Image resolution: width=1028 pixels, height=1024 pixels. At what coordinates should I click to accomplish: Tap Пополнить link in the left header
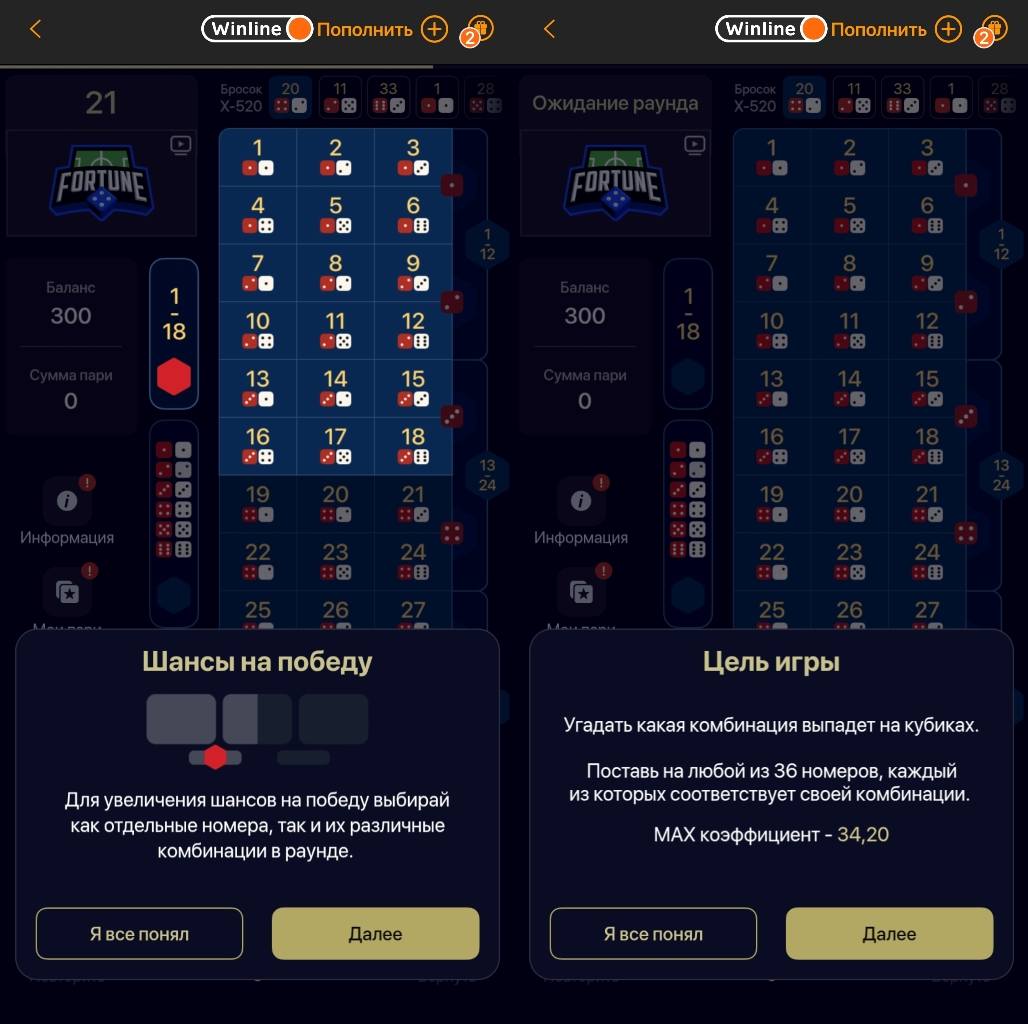(365, 30)
